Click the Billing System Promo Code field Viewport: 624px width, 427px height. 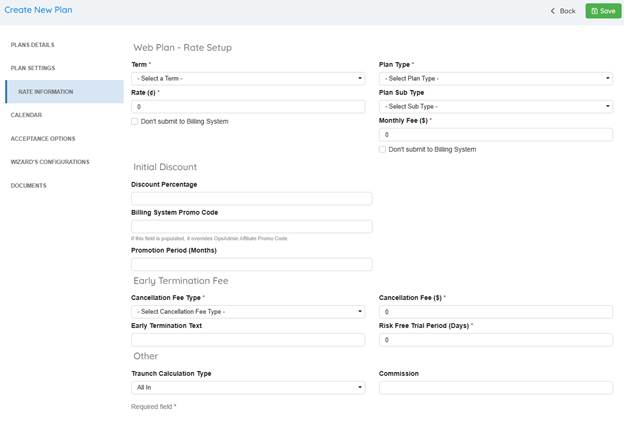(x=252, y=226)
